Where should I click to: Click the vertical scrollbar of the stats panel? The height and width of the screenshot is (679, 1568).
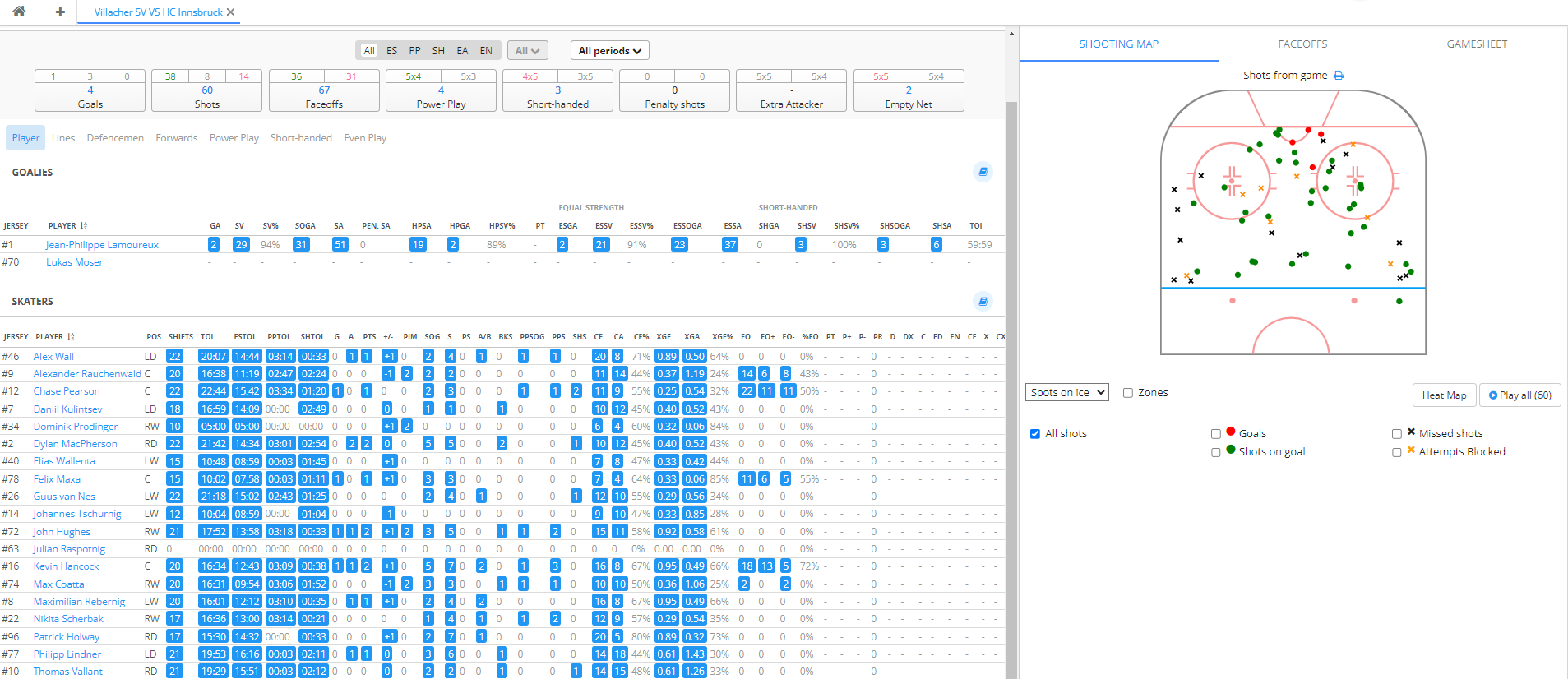pyautogui.click(x=1011, y=329)
